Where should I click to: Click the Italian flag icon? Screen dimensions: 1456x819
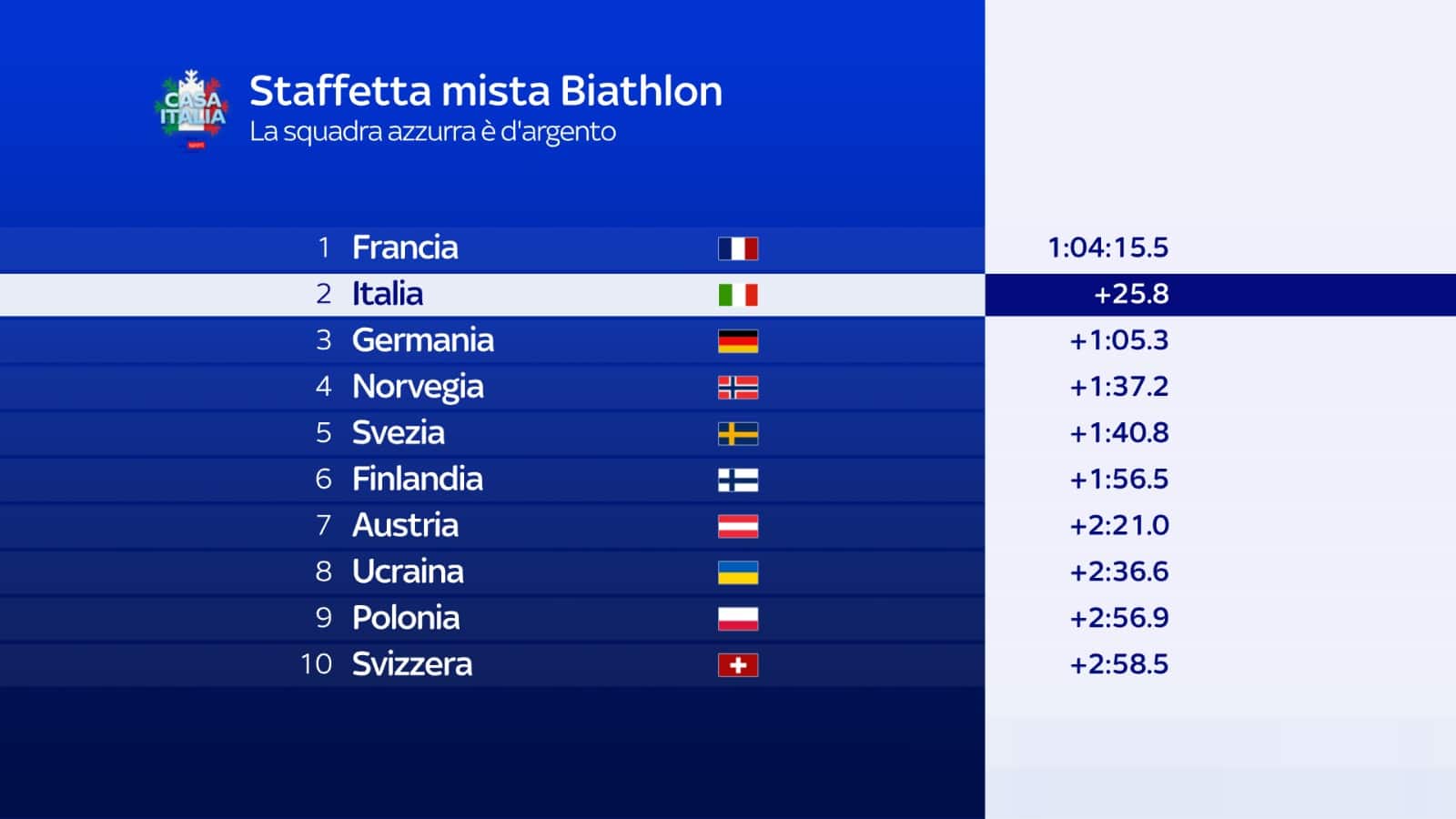tap(737, 295)
